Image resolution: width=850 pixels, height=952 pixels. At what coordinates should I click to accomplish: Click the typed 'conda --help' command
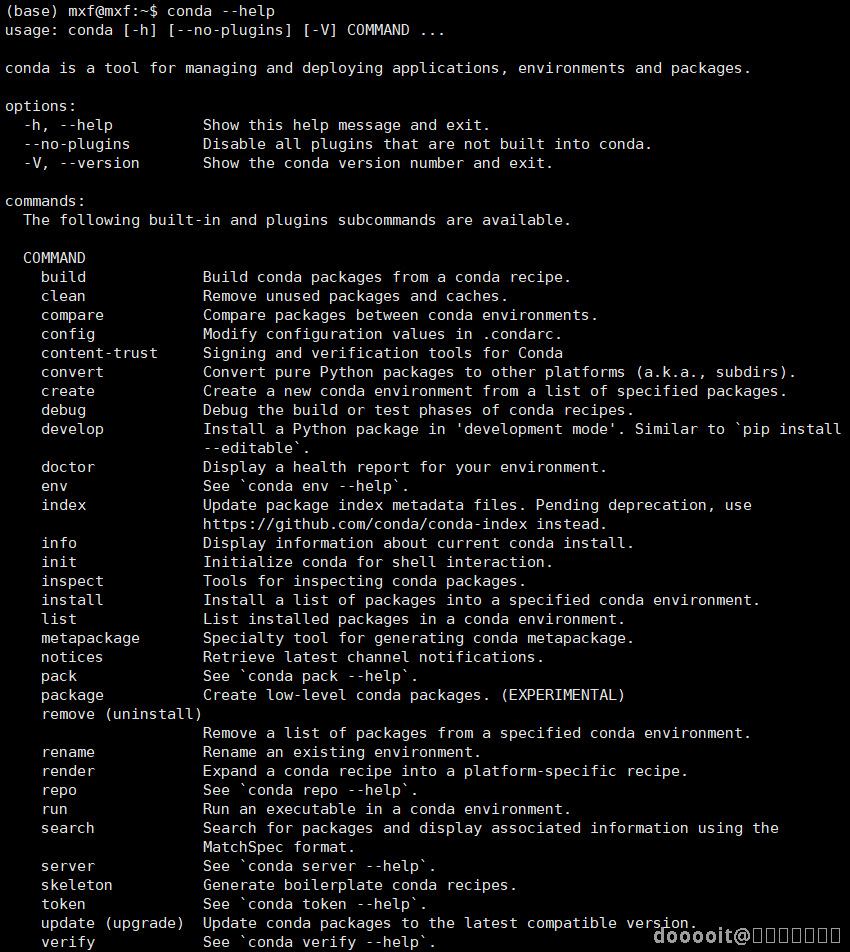221,11
